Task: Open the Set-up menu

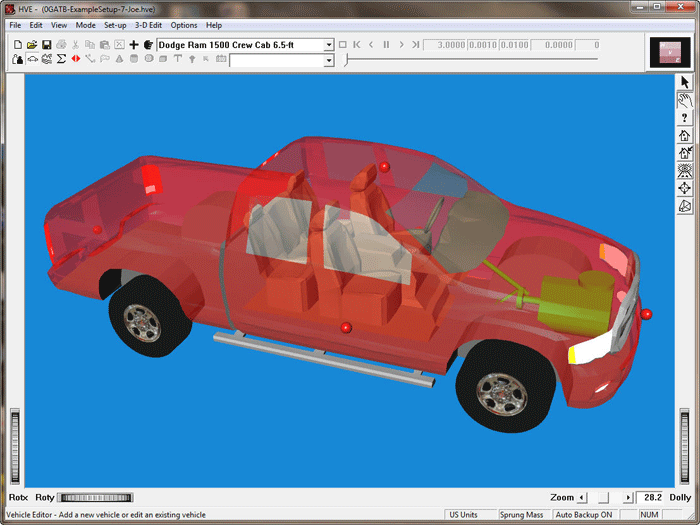Action: point(115,25)
